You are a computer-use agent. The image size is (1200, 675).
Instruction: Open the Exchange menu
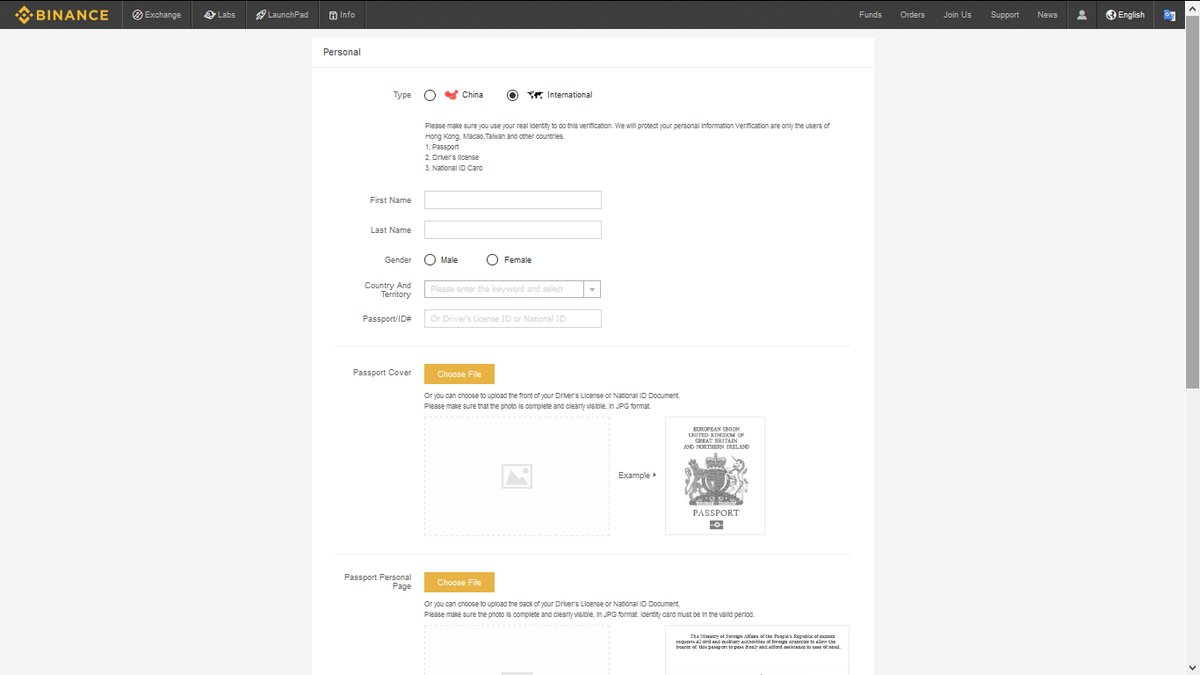(x=157, y=15)
